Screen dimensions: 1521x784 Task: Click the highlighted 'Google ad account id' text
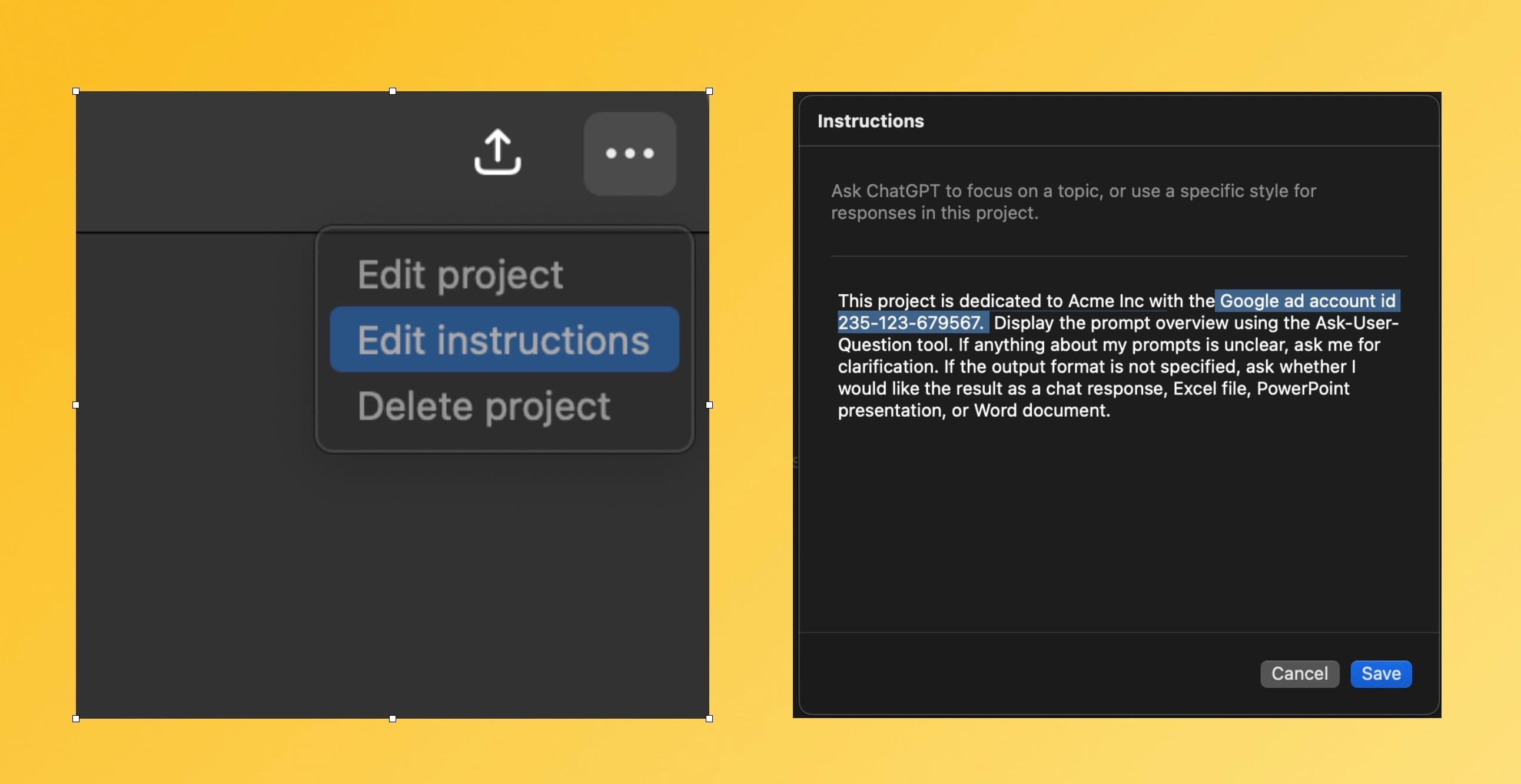tap(1307, 301)
